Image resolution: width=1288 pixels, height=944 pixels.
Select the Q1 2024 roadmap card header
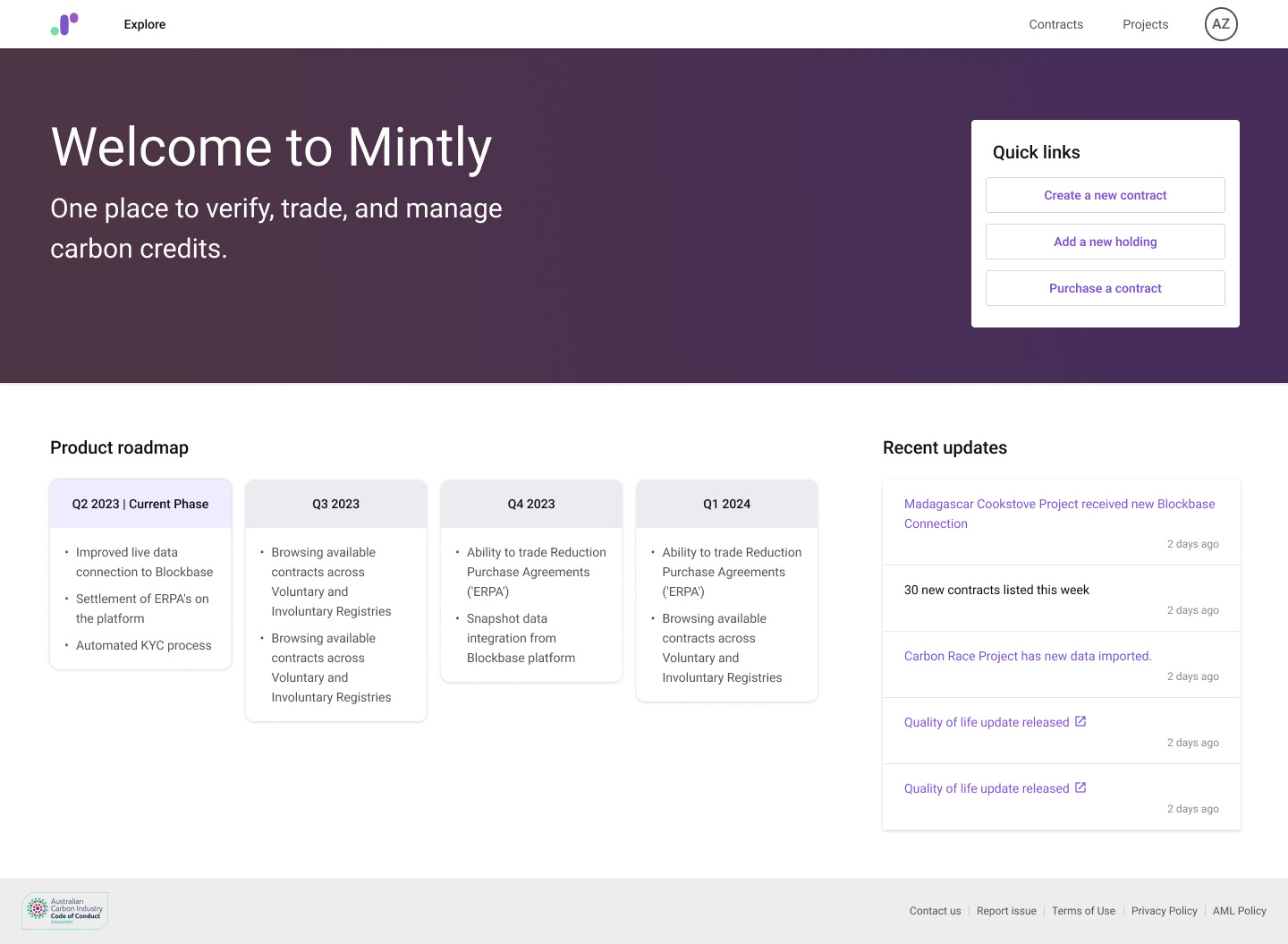[x=726, y=504]
